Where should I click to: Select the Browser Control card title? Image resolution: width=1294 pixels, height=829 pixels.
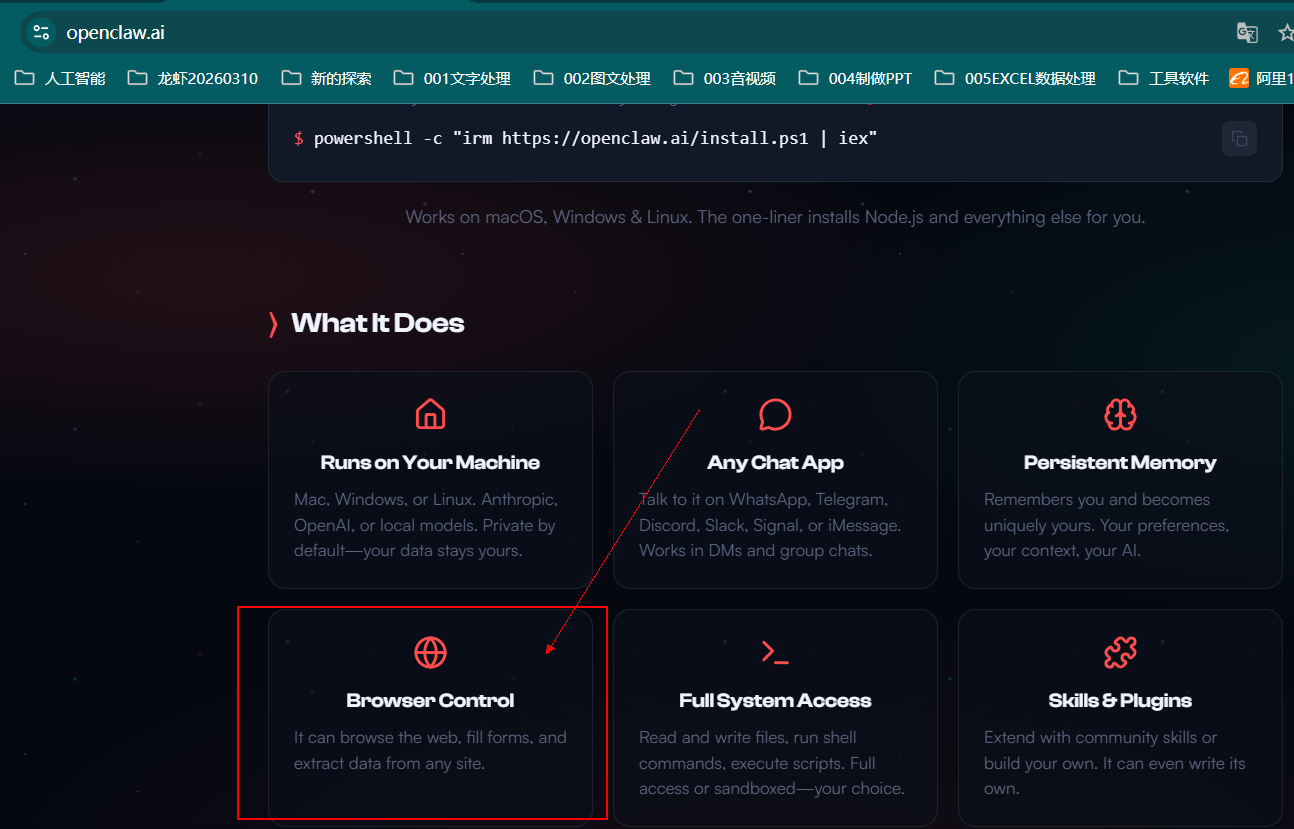pos(430,700)
